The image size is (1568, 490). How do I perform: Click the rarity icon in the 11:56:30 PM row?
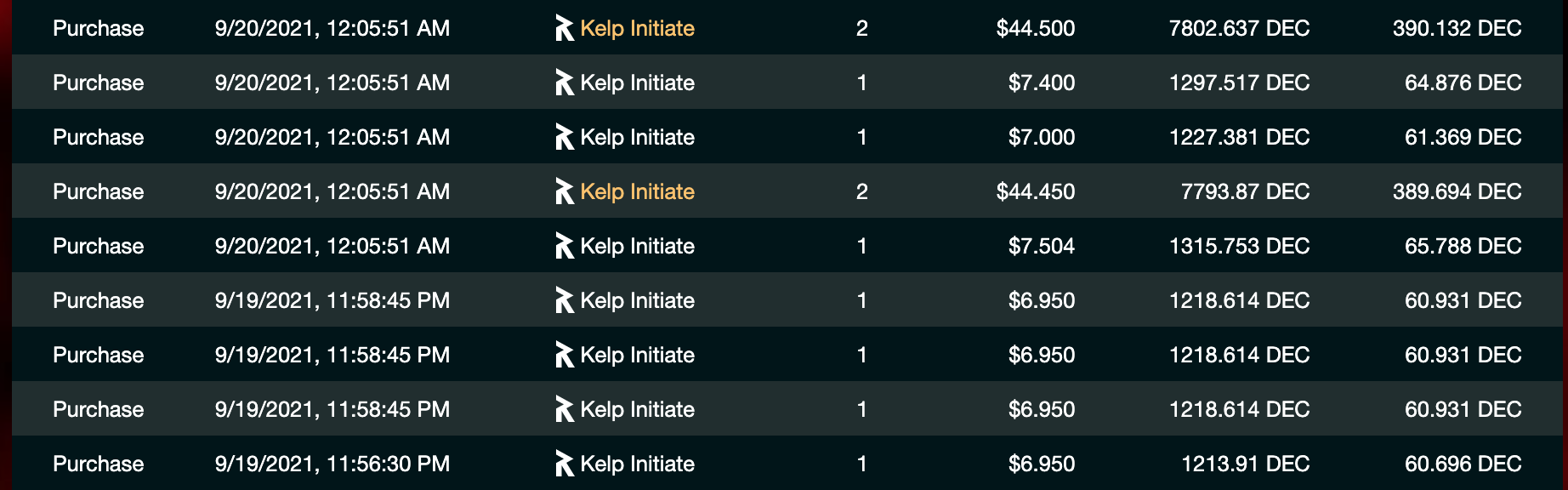coord(565,464)
